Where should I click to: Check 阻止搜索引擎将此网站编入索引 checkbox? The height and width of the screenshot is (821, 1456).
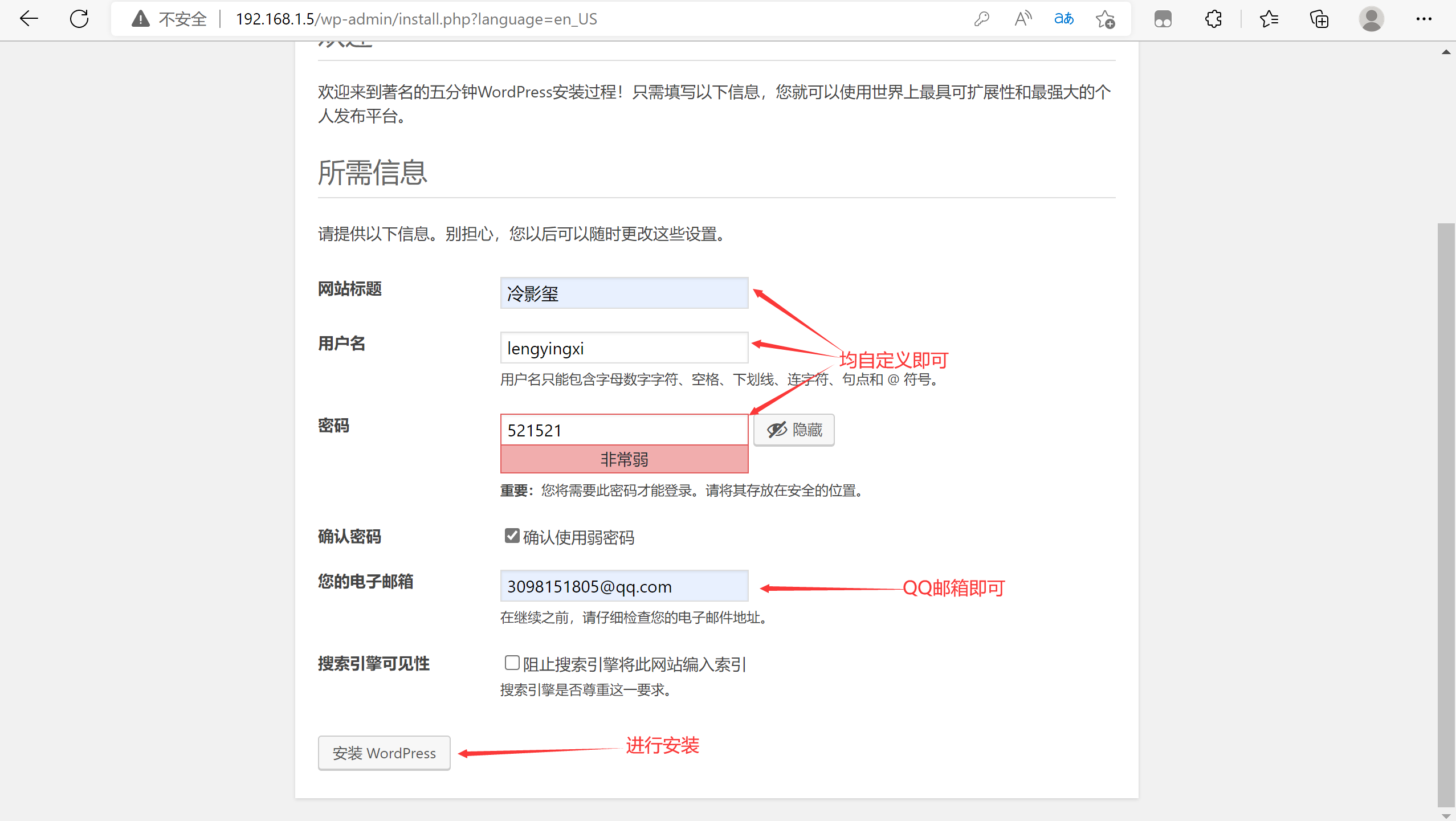click(512, 663)
